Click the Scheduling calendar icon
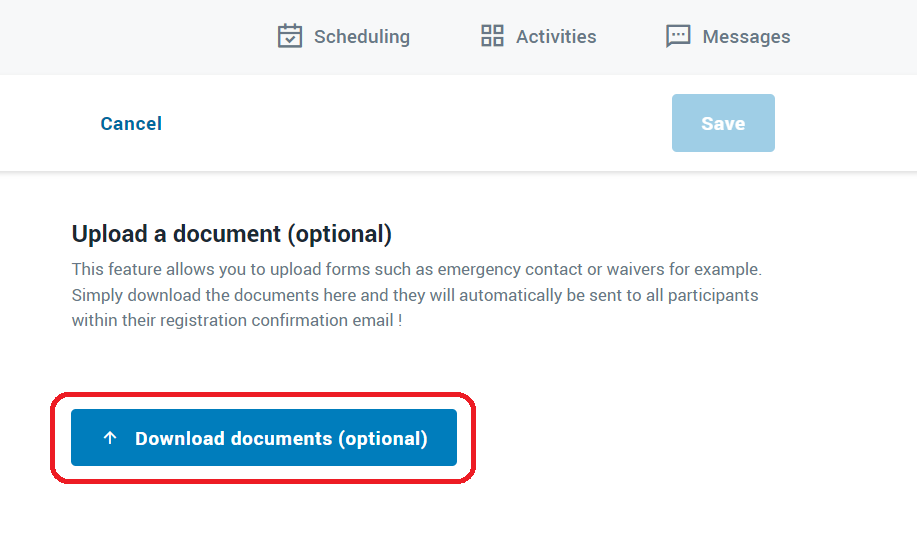The height and width of the screenshot is (533, 917). click(289, 36)
